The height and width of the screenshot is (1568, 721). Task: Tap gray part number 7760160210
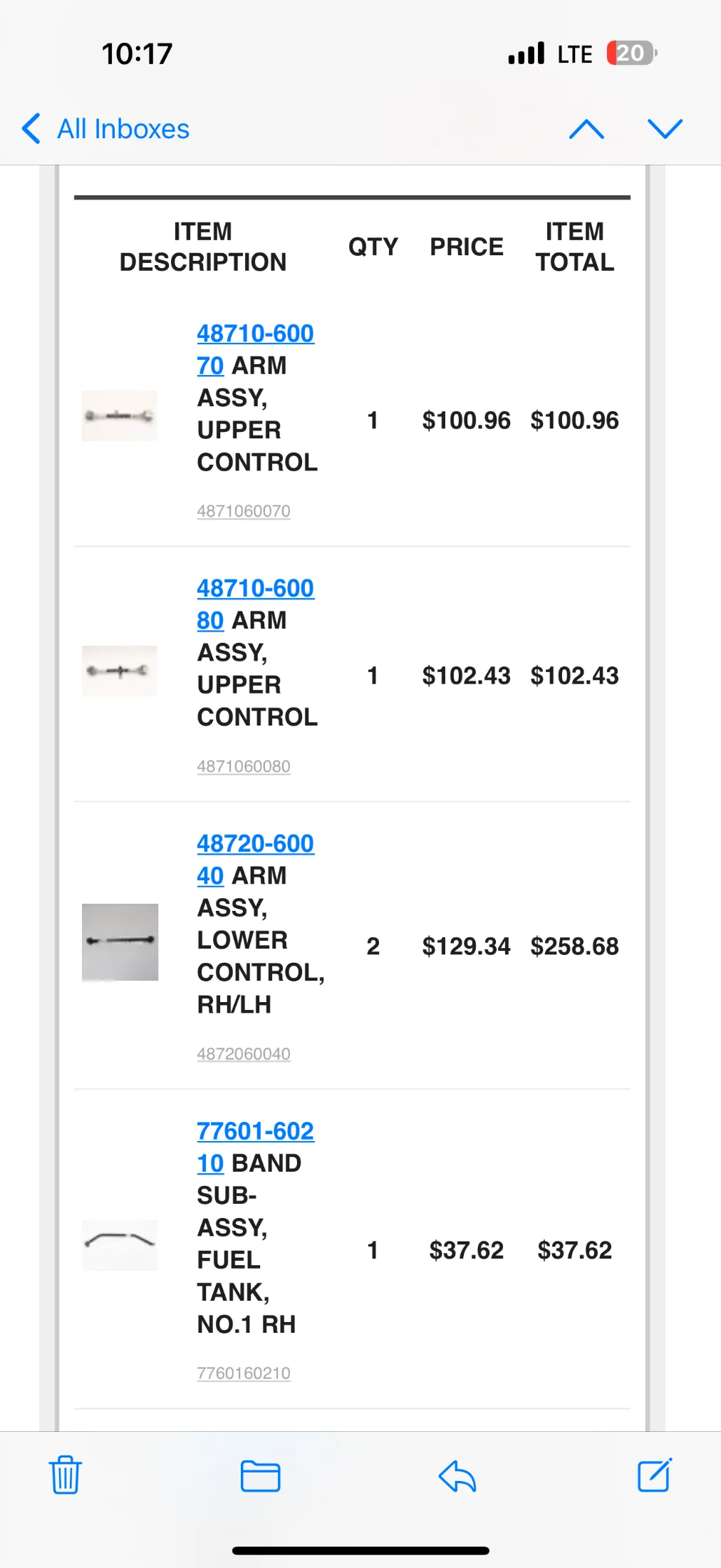[244, 1373]
